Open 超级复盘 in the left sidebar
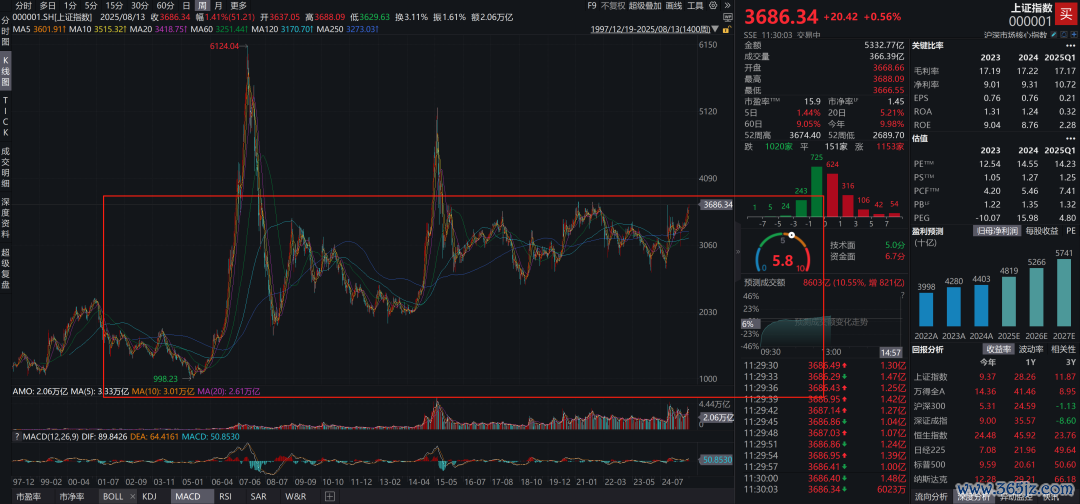This screenshot has height=504, width=1080. [5, 268]
